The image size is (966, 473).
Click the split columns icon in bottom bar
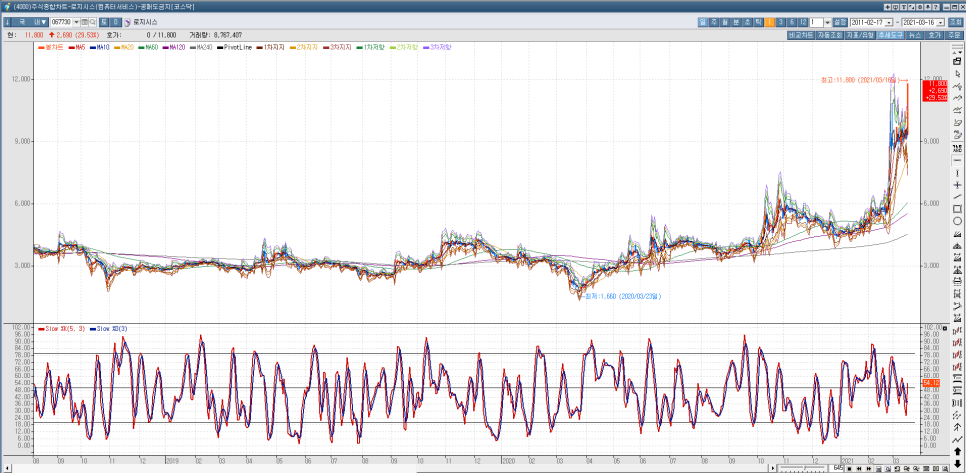pos(936,469)
